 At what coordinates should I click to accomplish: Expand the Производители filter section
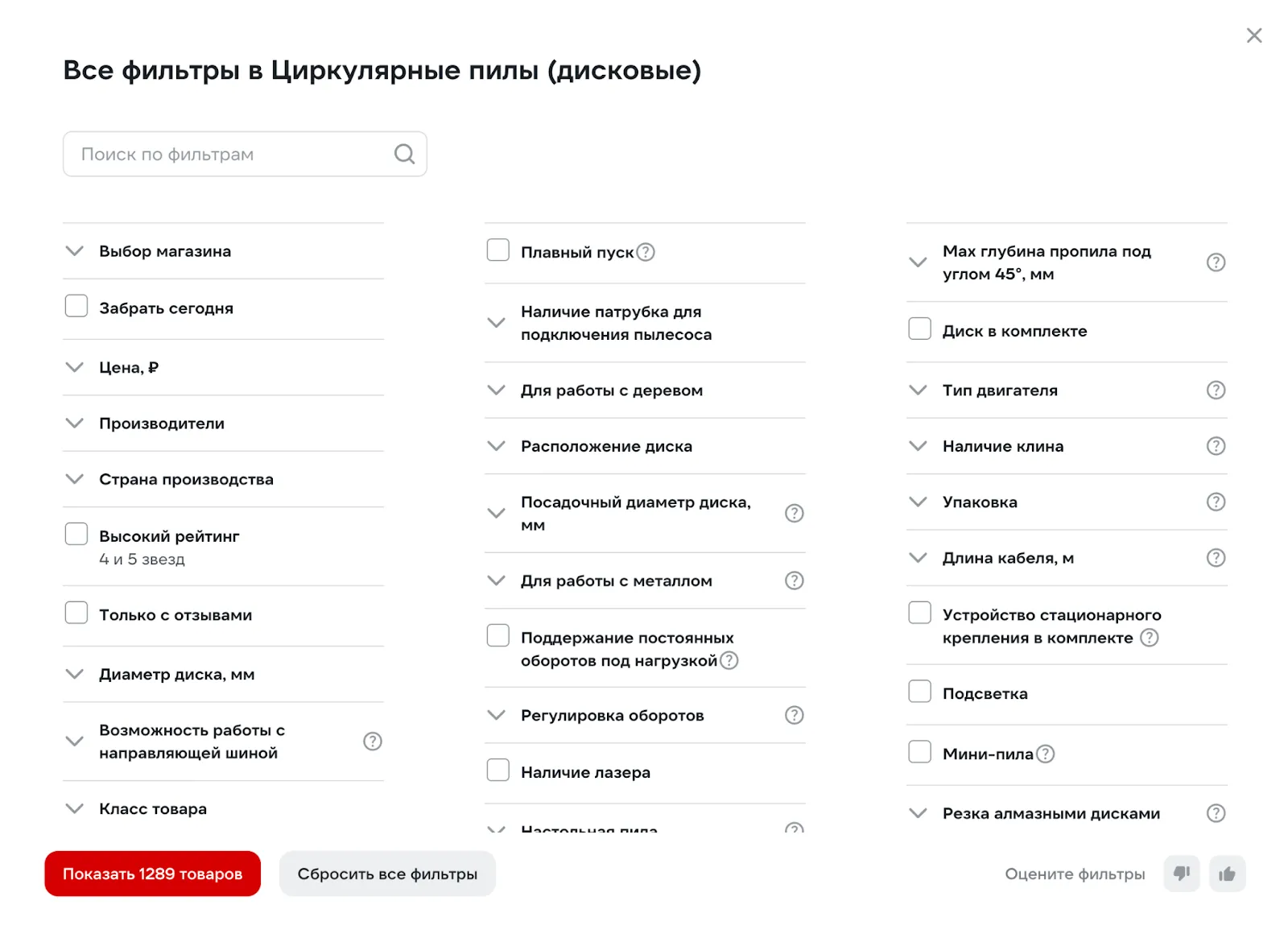(x=161, y=423)
